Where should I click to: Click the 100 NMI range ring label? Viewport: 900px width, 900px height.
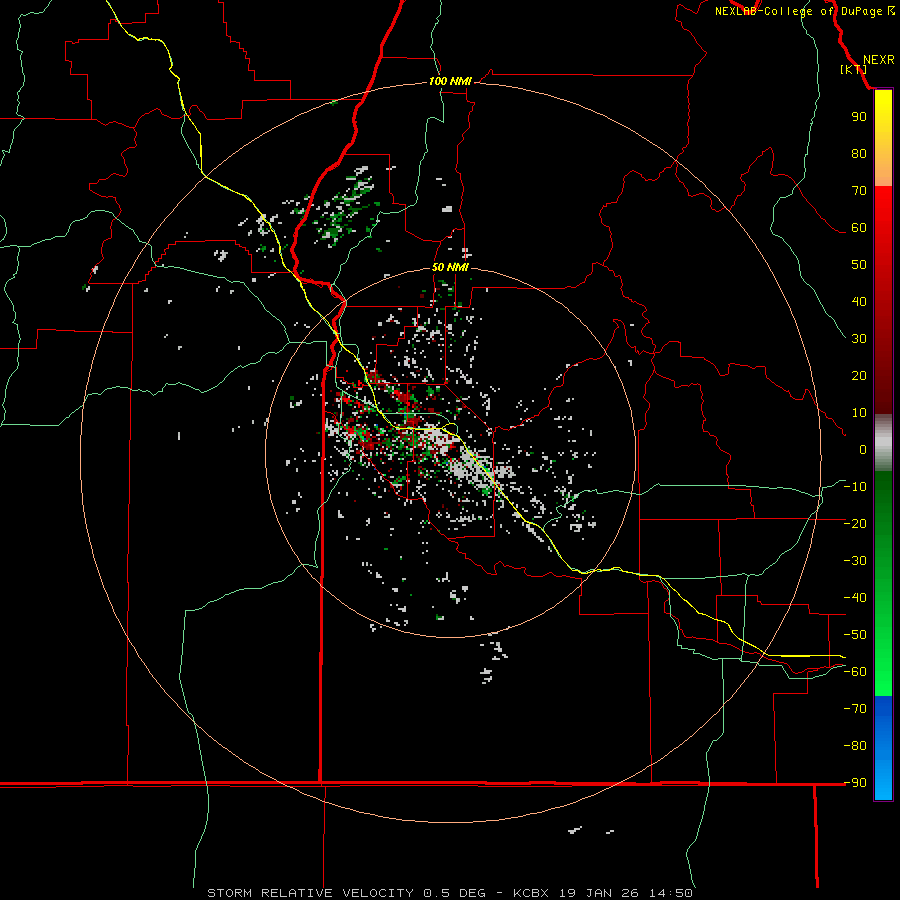(x=450, y=81)
